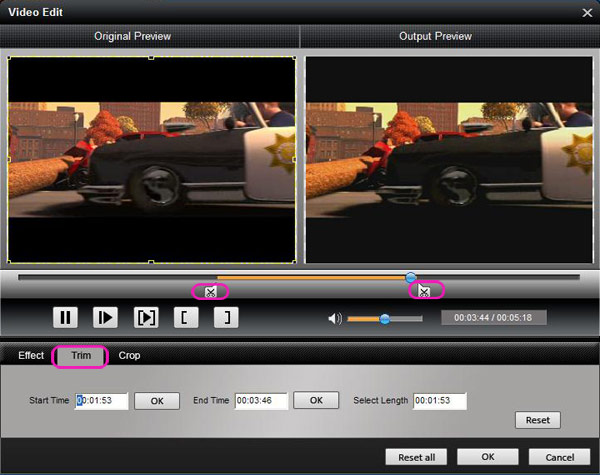The image size is (600, 475).
Task: Click the Output Preview header label
Action: click(x=435, y=36)
